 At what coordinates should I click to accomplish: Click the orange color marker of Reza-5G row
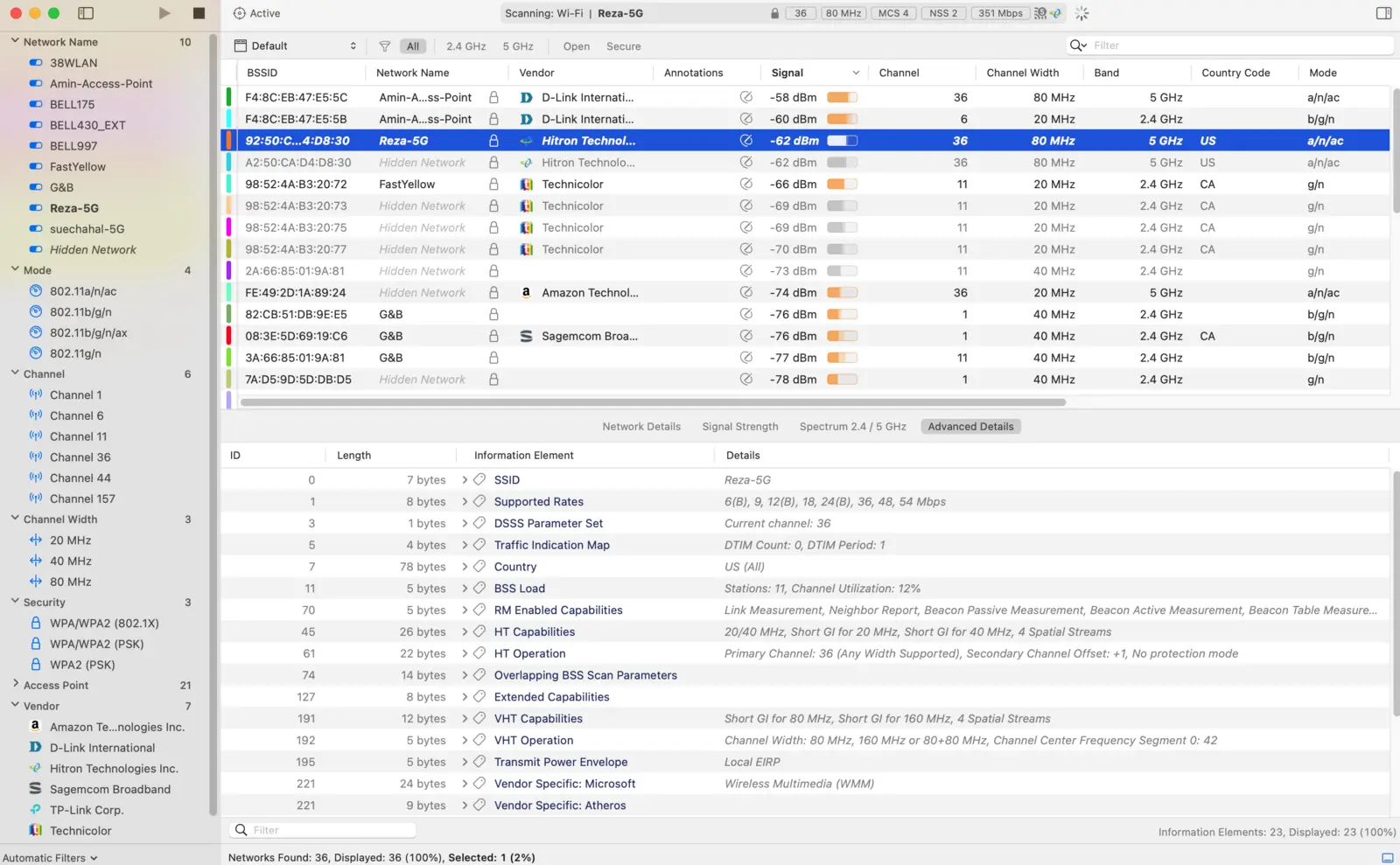229,141
